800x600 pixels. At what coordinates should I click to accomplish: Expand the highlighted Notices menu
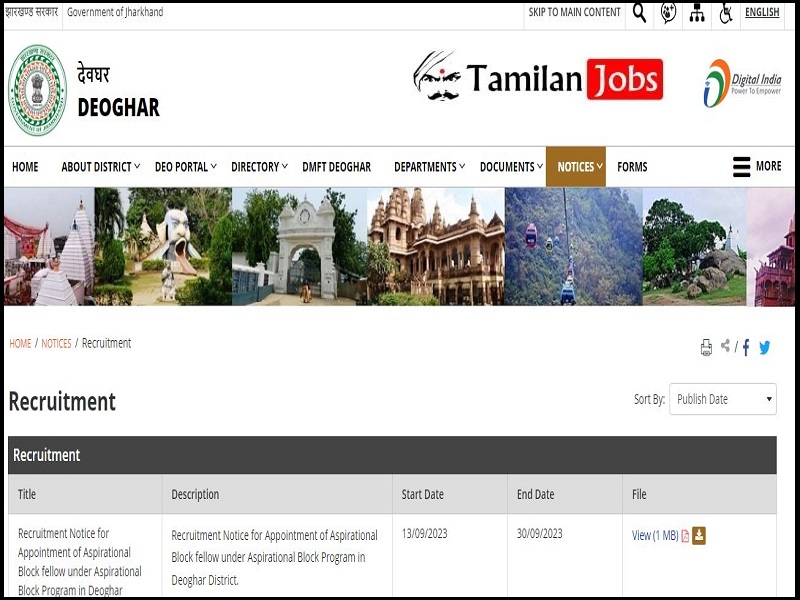point(576,167)
